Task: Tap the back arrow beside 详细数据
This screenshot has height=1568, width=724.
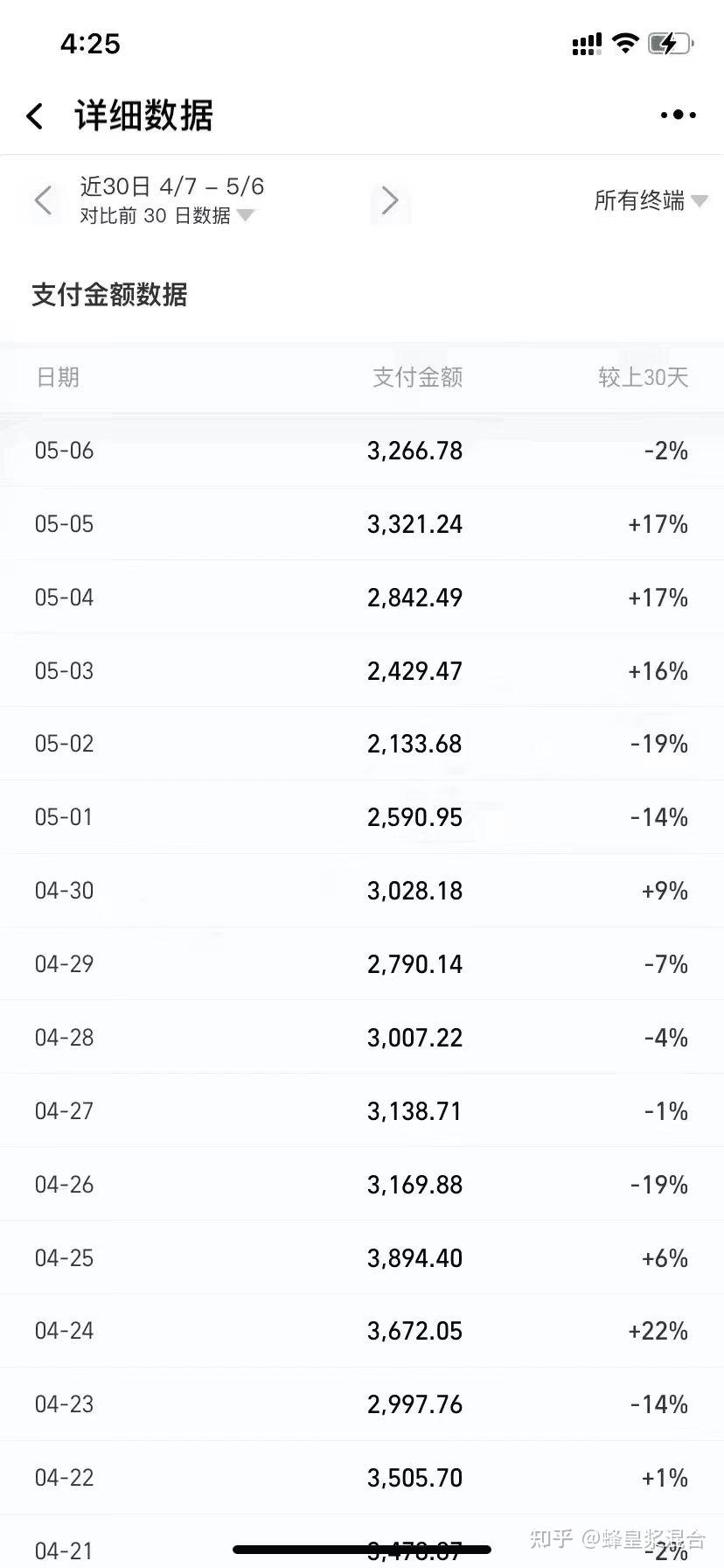Action: (x=35, y=115)
